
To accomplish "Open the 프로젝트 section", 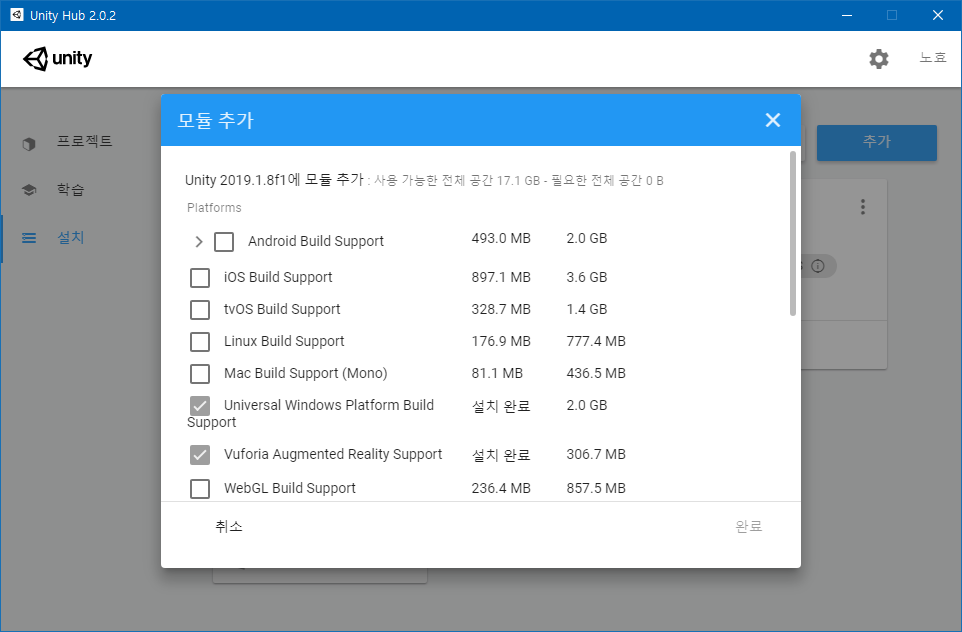I will [x=84, y=141].
